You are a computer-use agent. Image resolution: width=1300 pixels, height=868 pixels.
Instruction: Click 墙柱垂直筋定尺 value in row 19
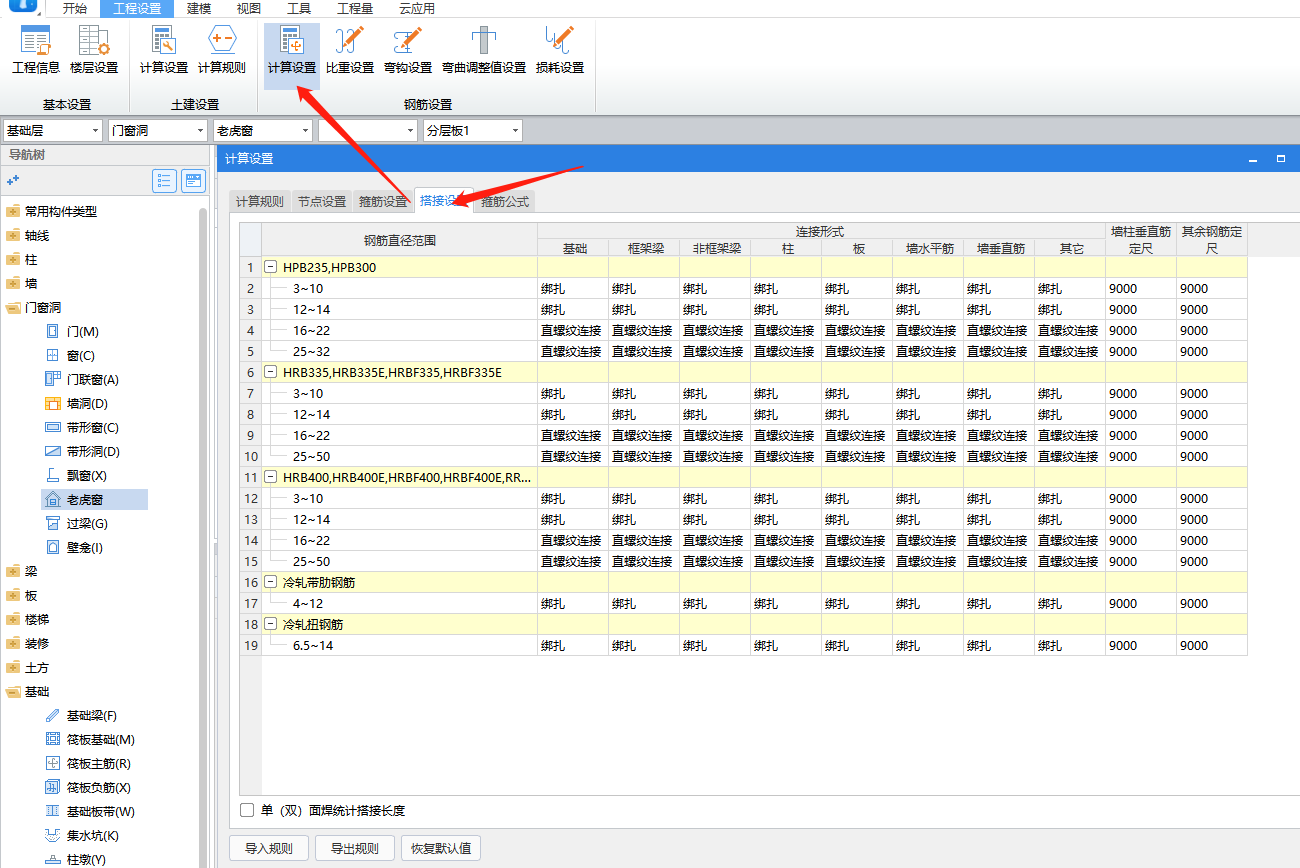tap(1140, 646)
